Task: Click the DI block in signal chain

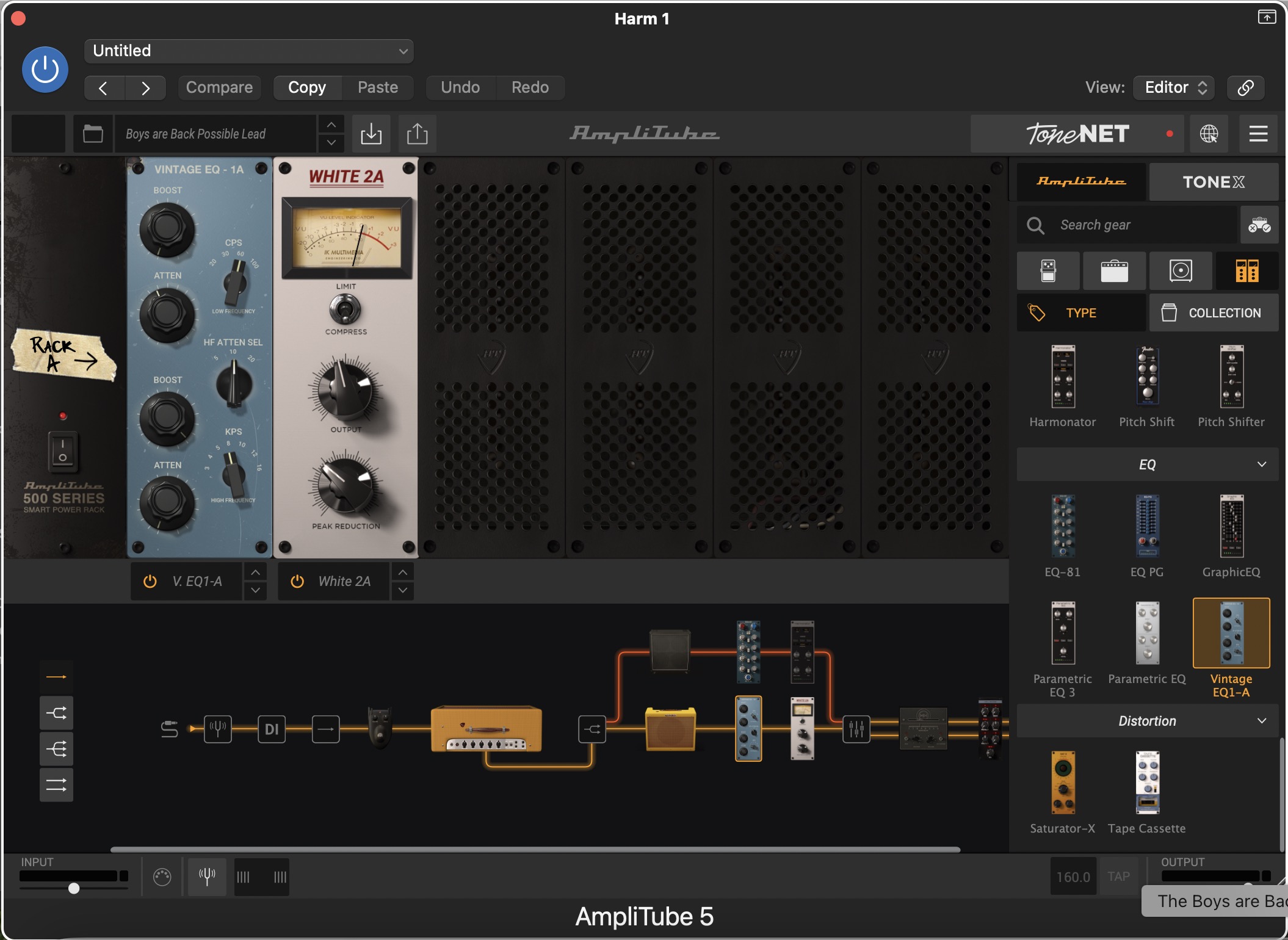Action: (272, 729)
